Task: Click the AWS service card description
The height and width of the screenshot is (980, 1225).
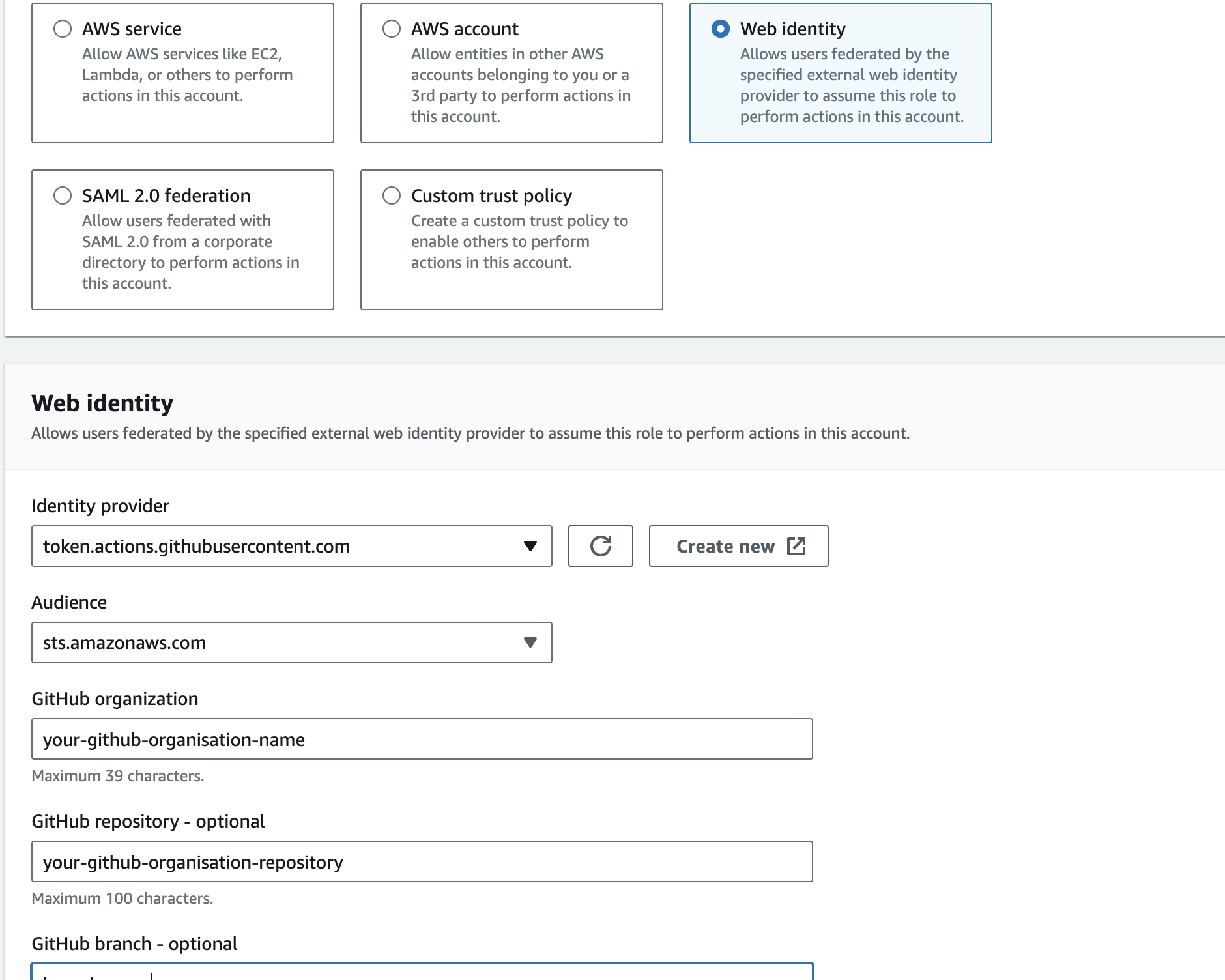Action: click(187, 75)
